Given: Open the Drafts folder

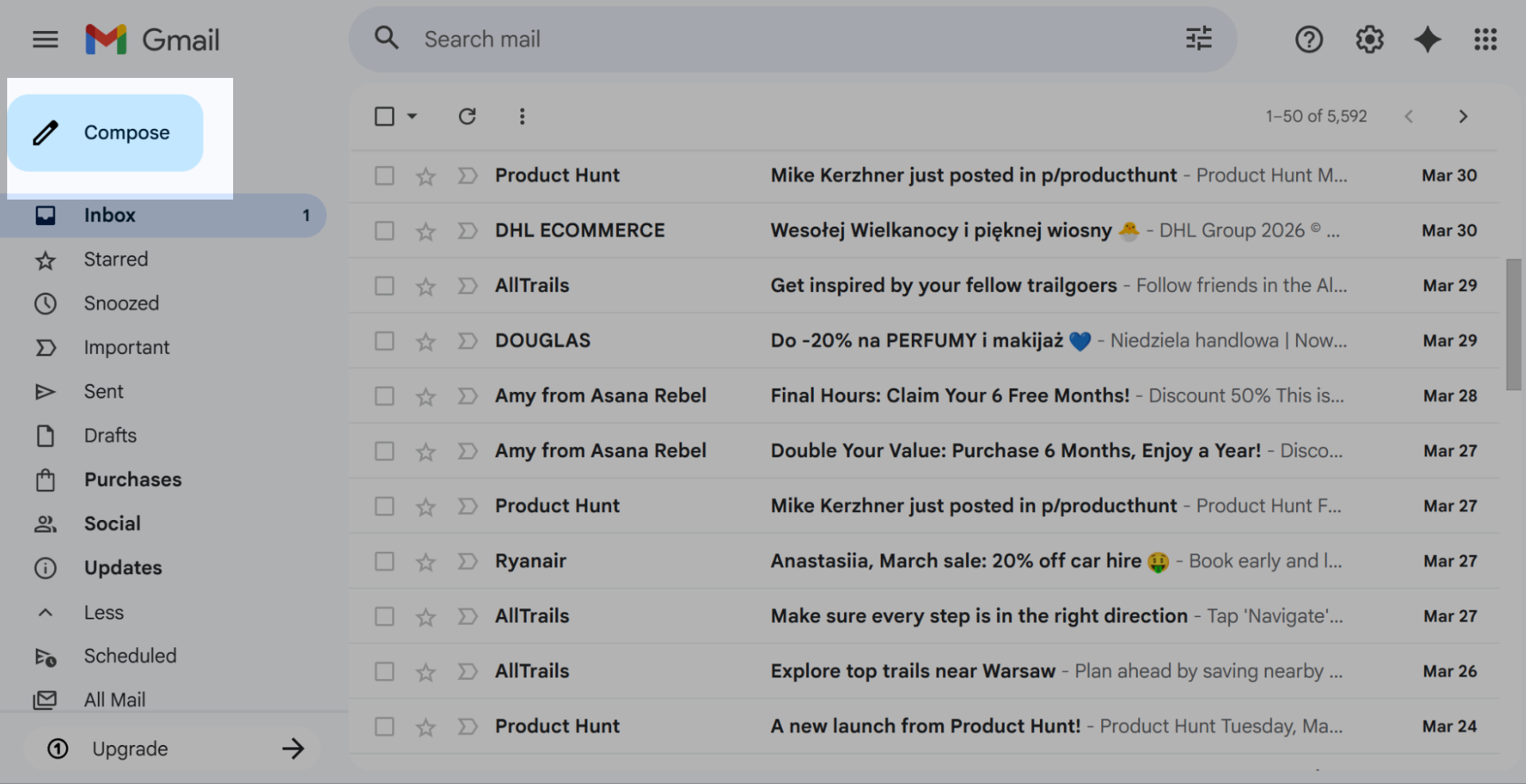Looking at the screenshot, I should pyautogui.click(x=110, y=435).
